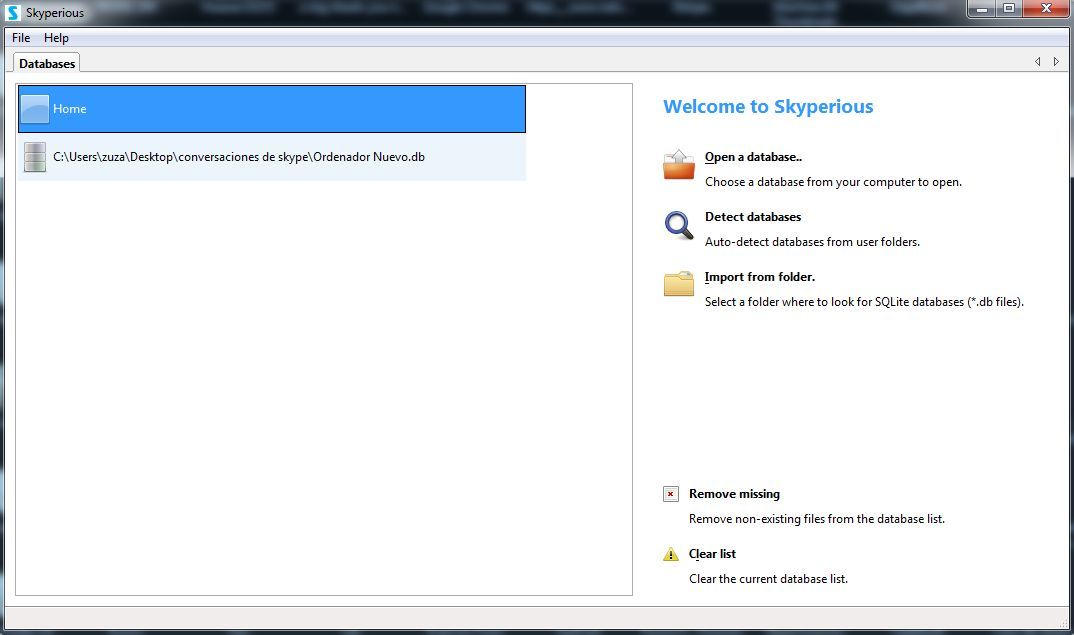Click the database icon beside Ordenador Nuevo.db
Screen dimensions: 1074x635
tap(35, 157)
